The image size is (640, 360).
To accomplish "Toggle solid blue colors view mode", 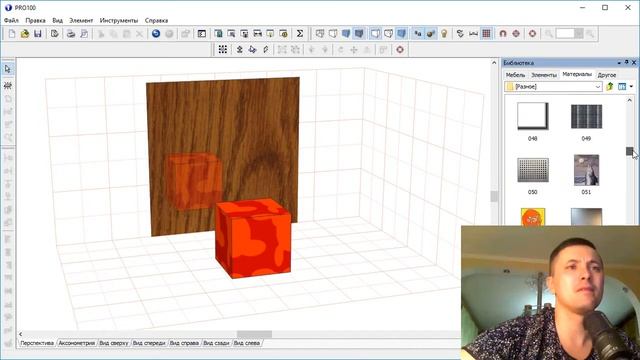I will point(346,34).
